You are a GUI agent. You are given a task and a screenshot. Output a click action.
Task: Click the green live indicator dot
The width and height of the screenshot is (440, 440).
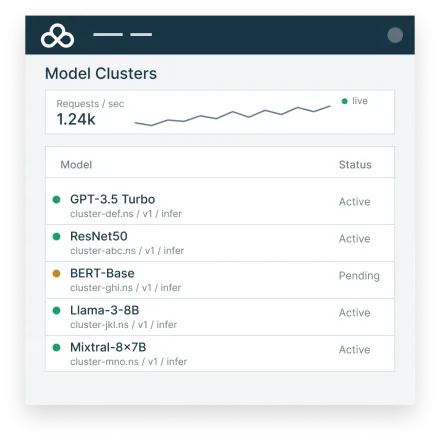click(x=345, y=101)
